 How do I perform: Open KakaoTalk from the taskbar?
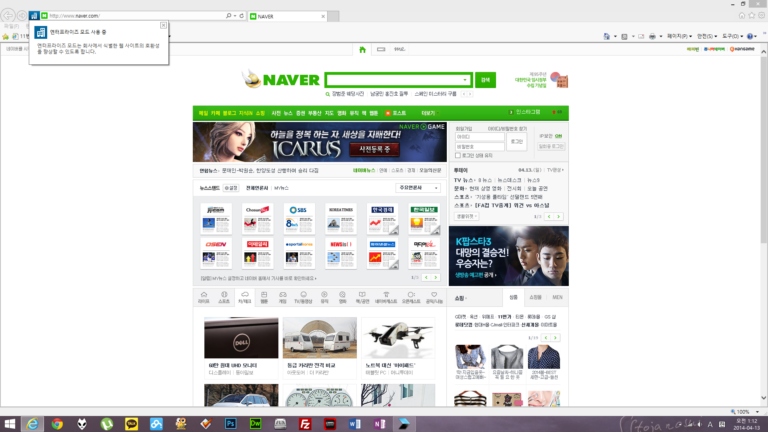(x=131, y=424)
